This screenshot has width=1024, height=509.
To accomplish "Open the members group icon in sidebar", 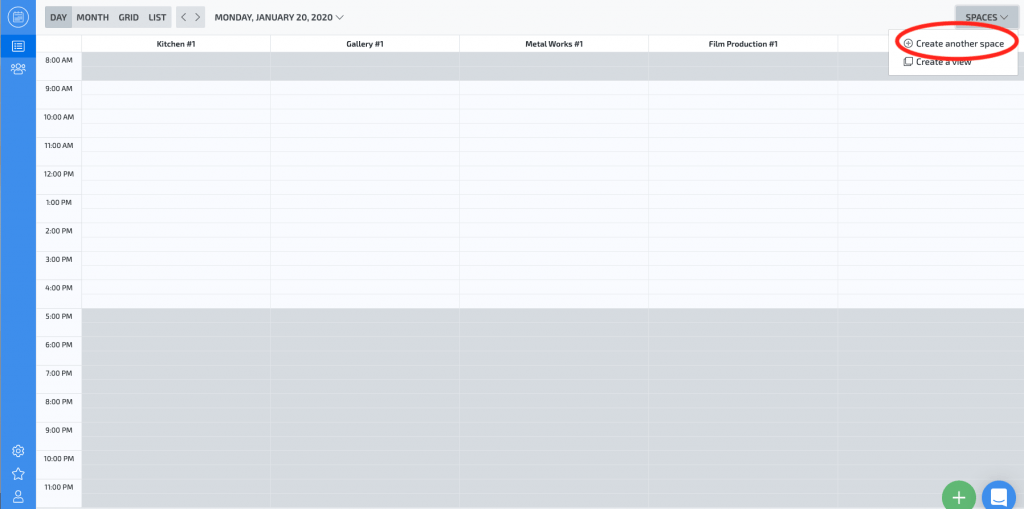I will [x=18, y=69].
